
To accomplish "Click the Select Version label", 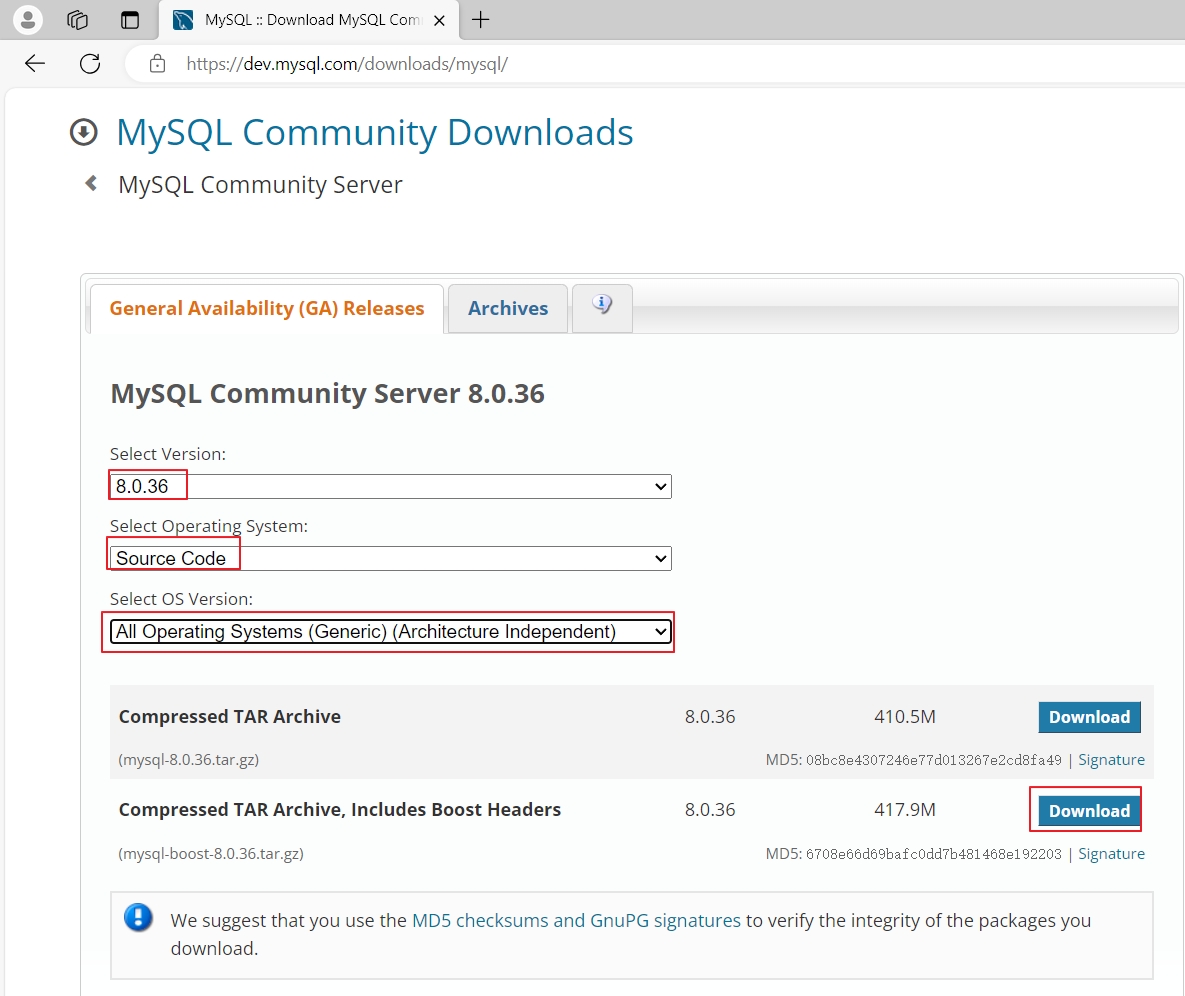I will coord(168,454).
